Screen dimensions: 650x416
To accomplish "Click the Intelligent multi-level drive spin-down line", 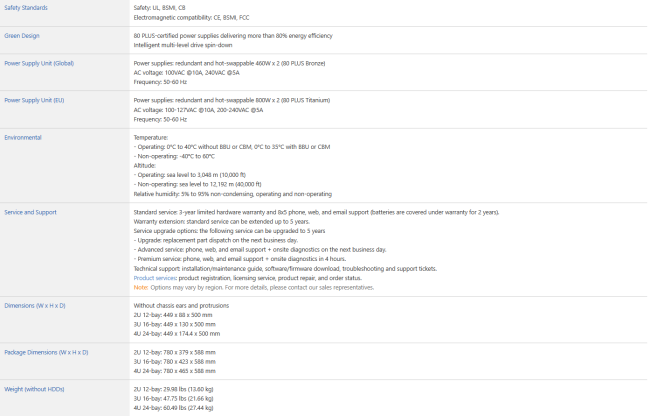I will click(183, 45).
